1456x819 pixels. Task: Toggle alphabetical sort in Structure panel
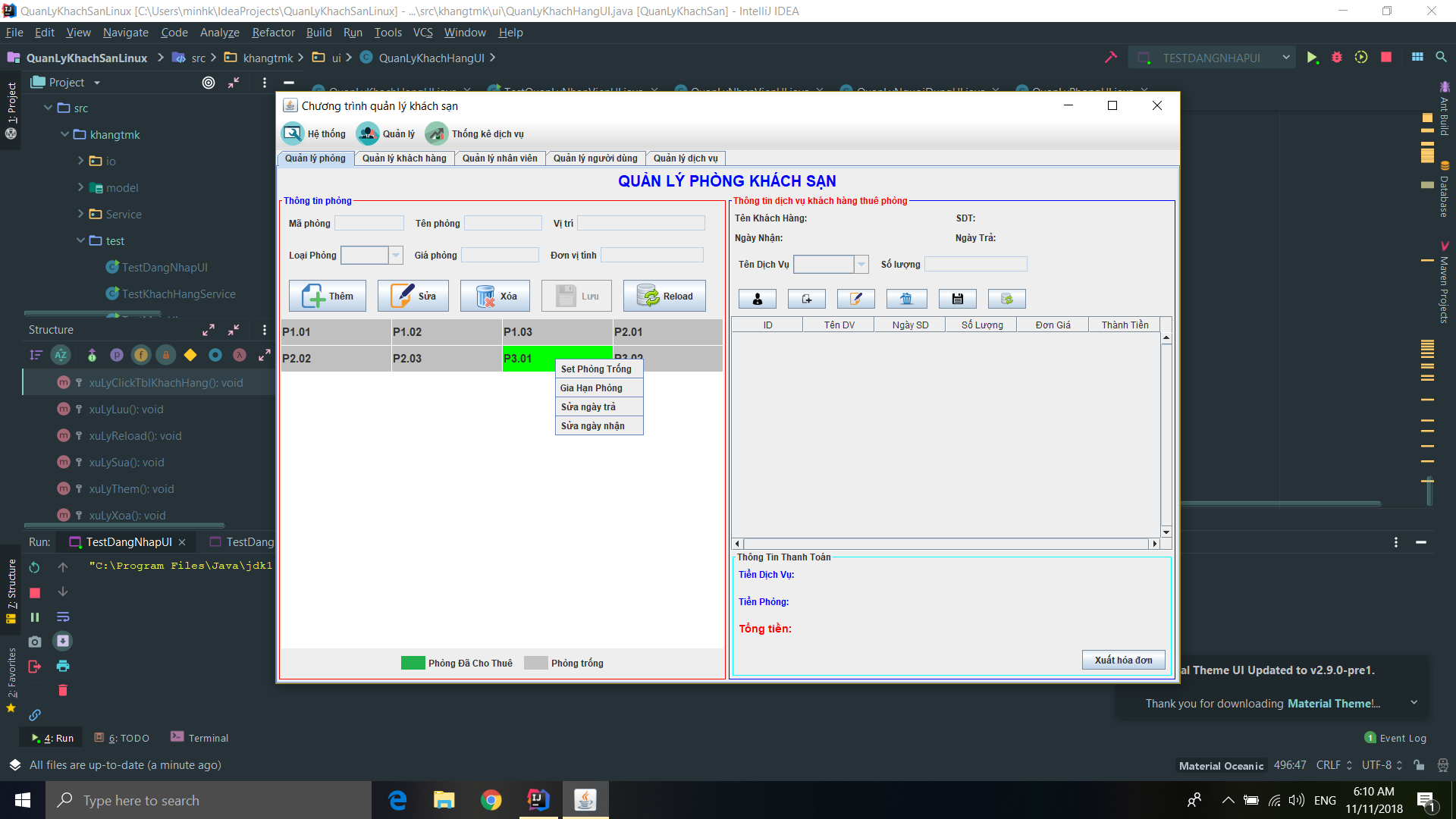pyautogui.click(x=61, y=355)
